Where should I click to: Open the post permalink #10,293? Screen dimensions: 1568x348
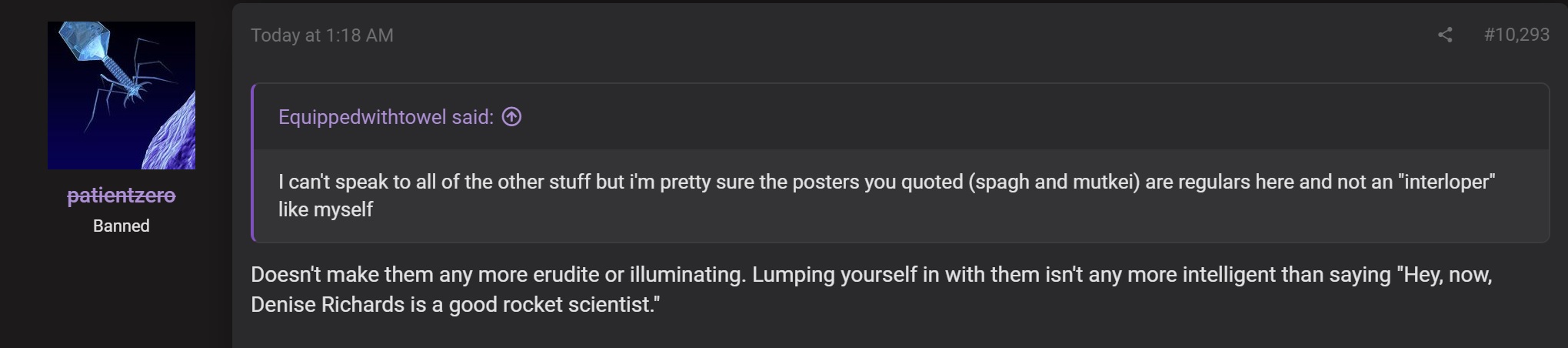pyautogui.click(x=1516, y=35)
